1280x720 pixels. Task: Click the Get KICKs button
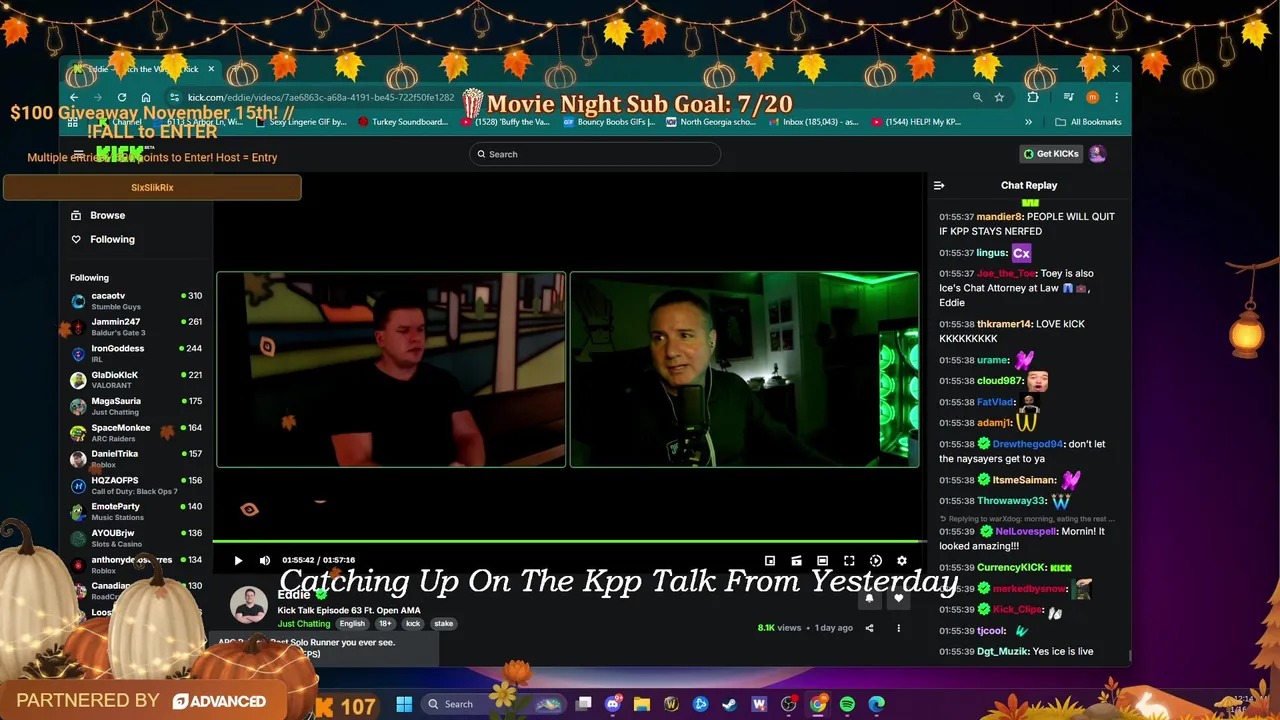coord(1050,154)
